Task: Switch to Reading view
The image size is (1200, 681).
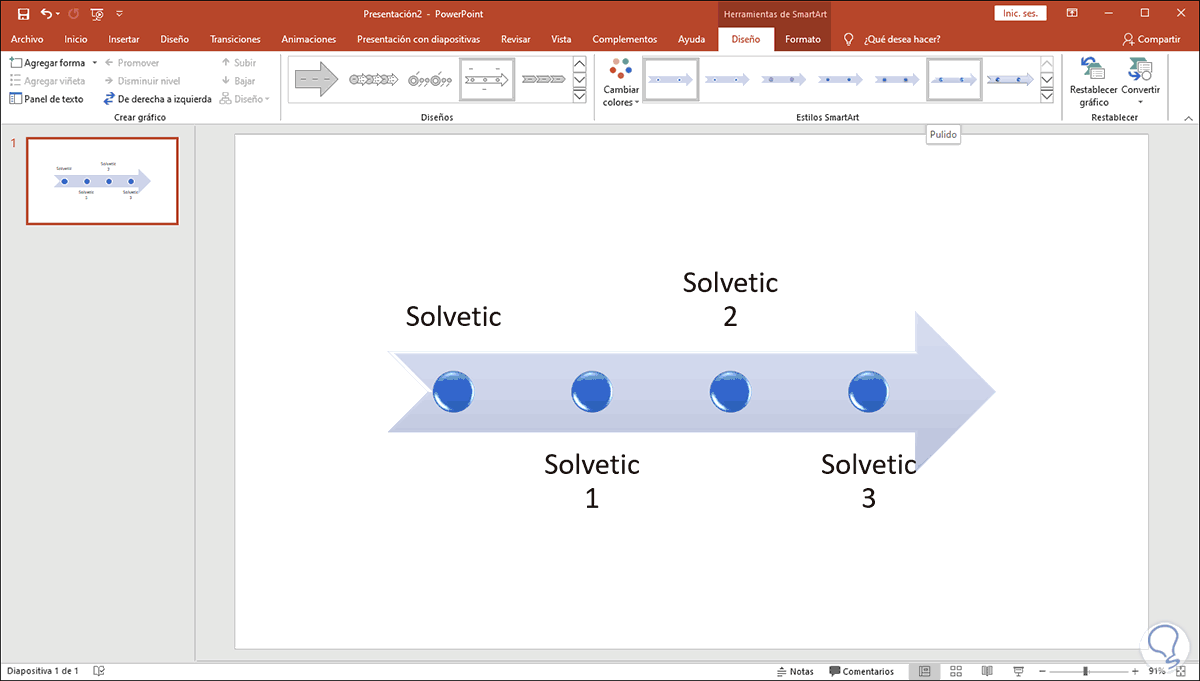Action: tap(987, 671)
